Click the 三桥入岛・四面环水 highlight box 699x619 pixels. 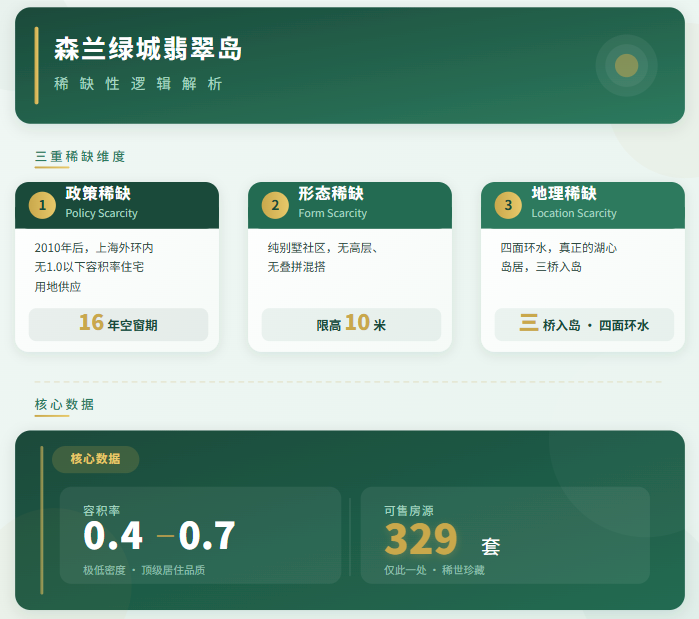[x=584, y=324]
